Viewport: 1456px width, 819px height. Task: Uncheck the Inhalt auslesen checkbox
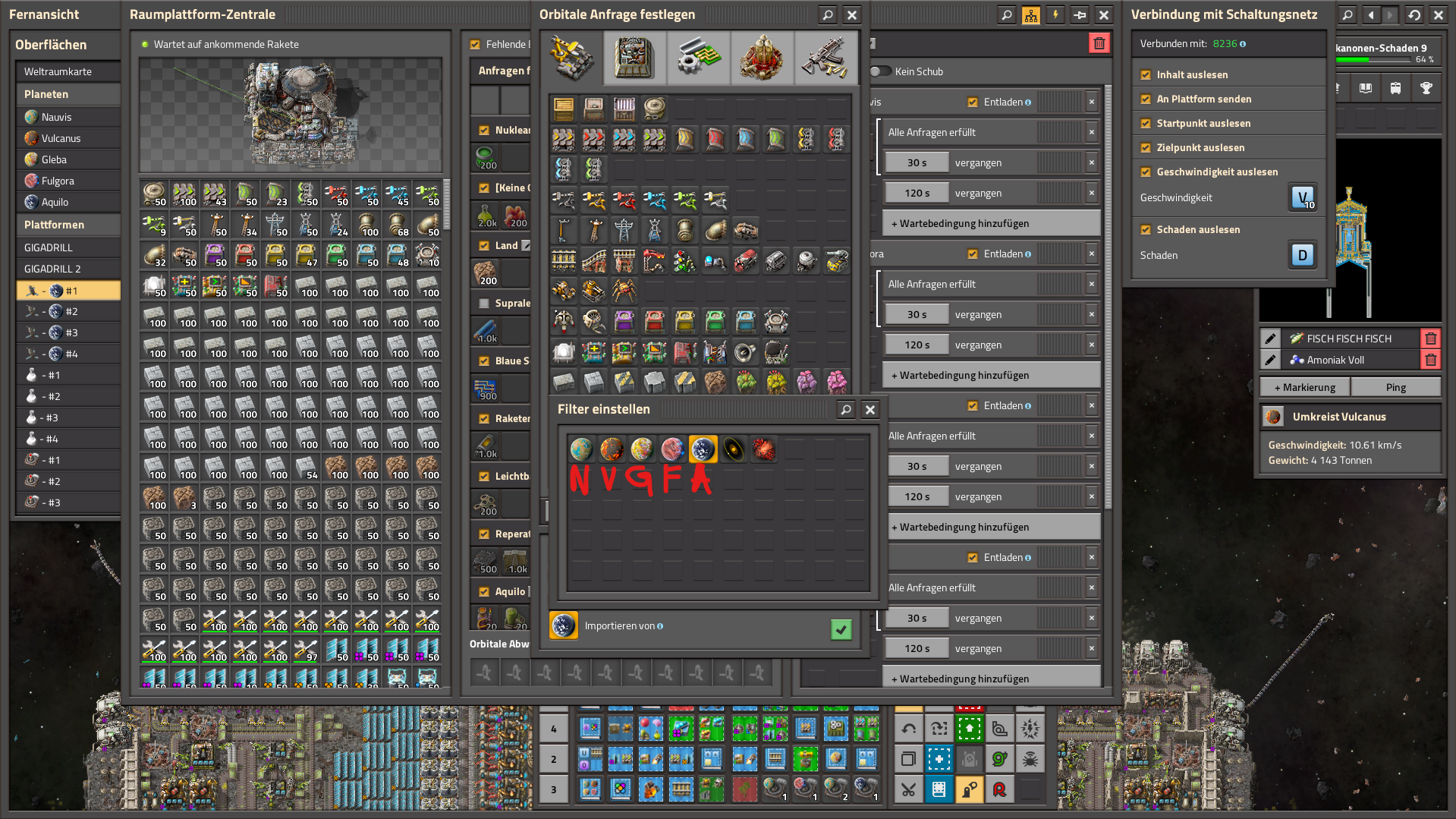coord(1144,74)
